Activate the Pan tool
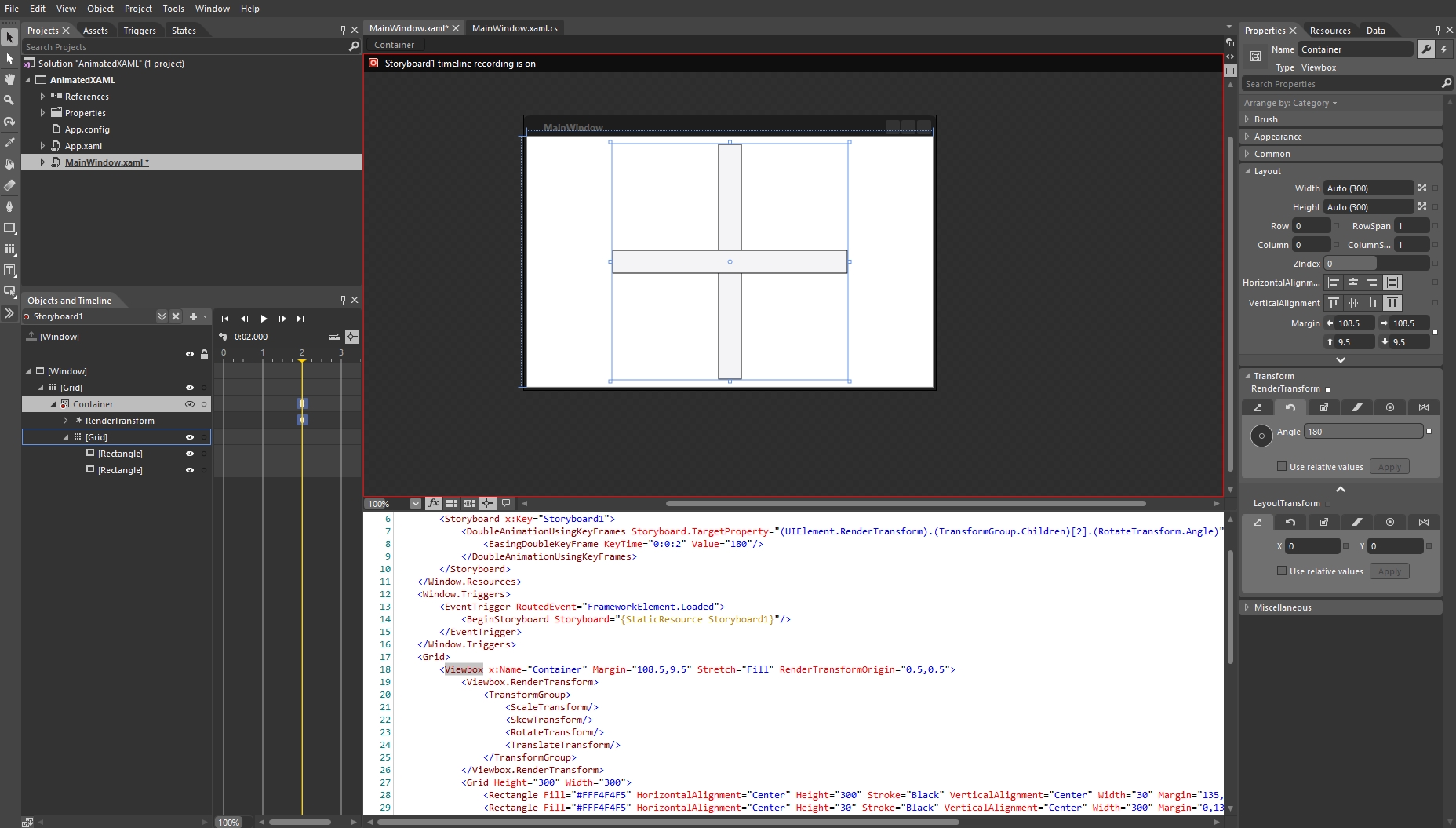1456x828 pixels. (x=9, y=78)
